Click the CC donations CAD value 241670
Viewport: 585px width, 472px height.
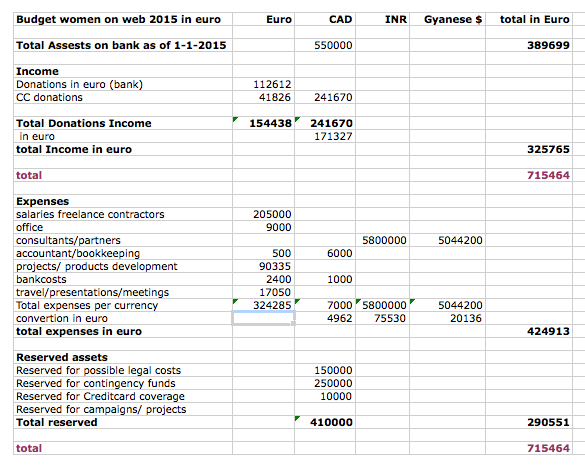coord(325,97)
